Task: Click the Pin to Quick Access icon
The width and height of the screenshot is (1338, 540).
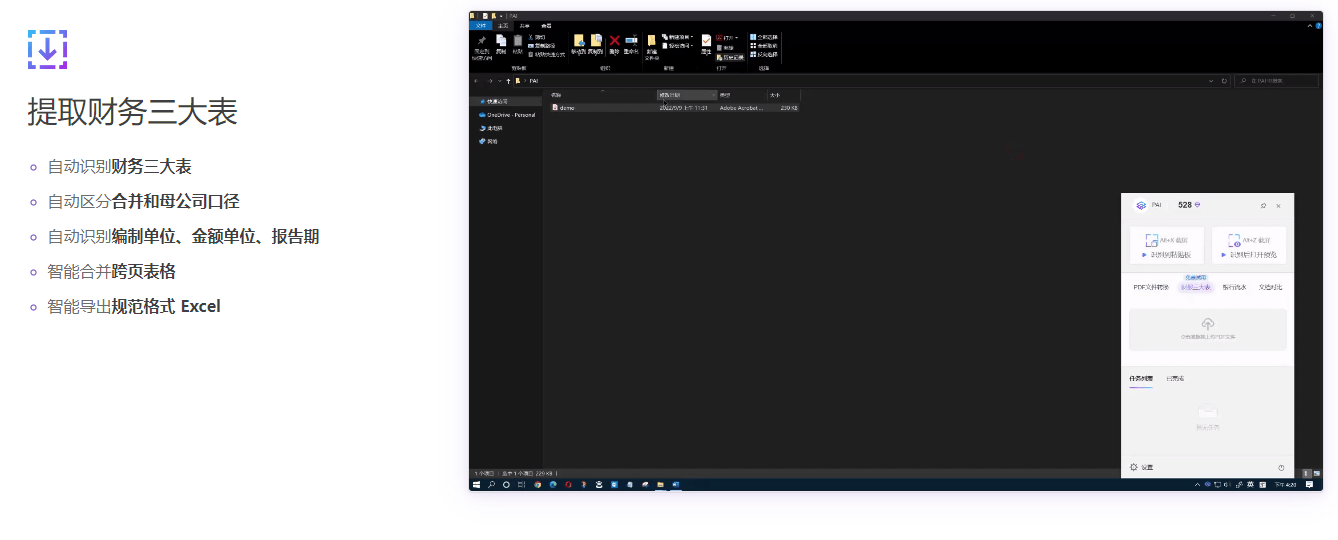Action: 482,42
